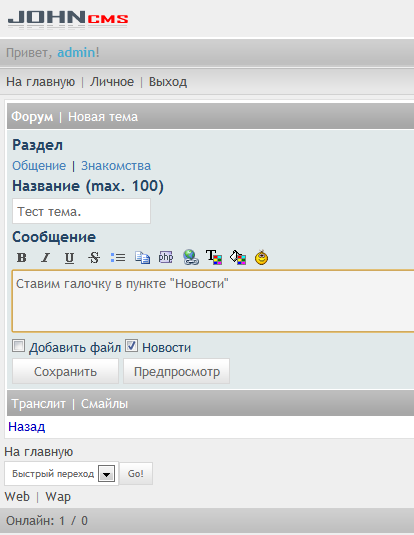Open the Личное menu item

pyautogui.click(x=112, y=82)
